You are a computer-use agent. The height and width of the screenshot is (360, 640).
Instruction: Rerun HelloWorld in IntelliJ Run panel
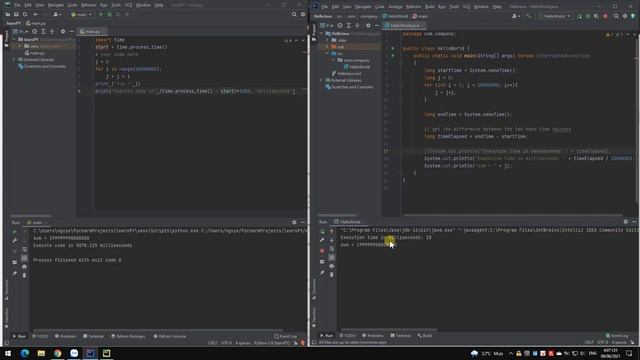tap(322, 231)
